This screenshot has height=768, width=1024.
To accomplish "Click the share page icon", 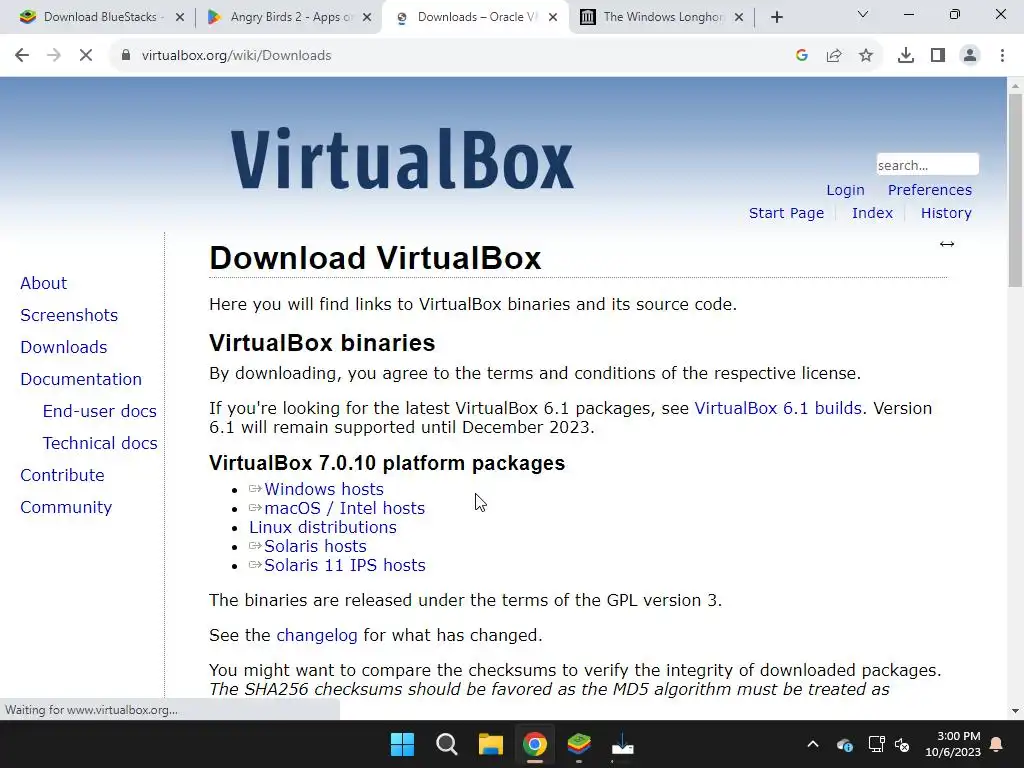I will 834,56.
